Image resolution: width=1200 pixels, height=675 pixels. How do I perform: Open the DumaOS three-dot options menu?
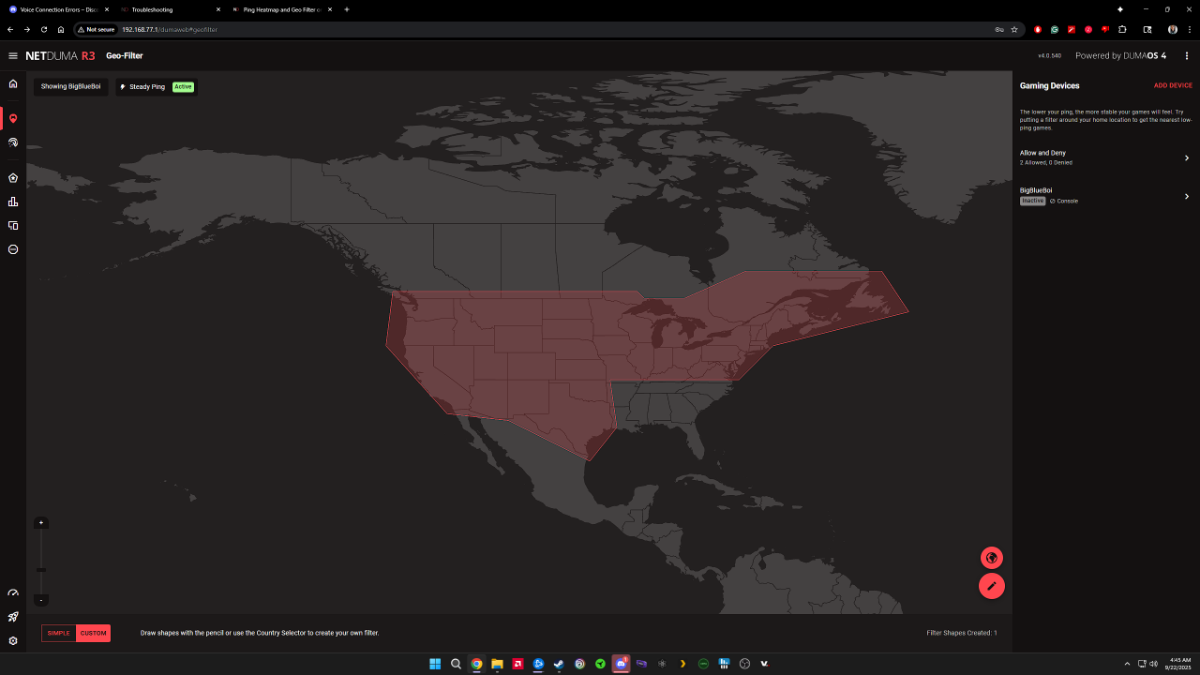click(x=1186, y=56)
